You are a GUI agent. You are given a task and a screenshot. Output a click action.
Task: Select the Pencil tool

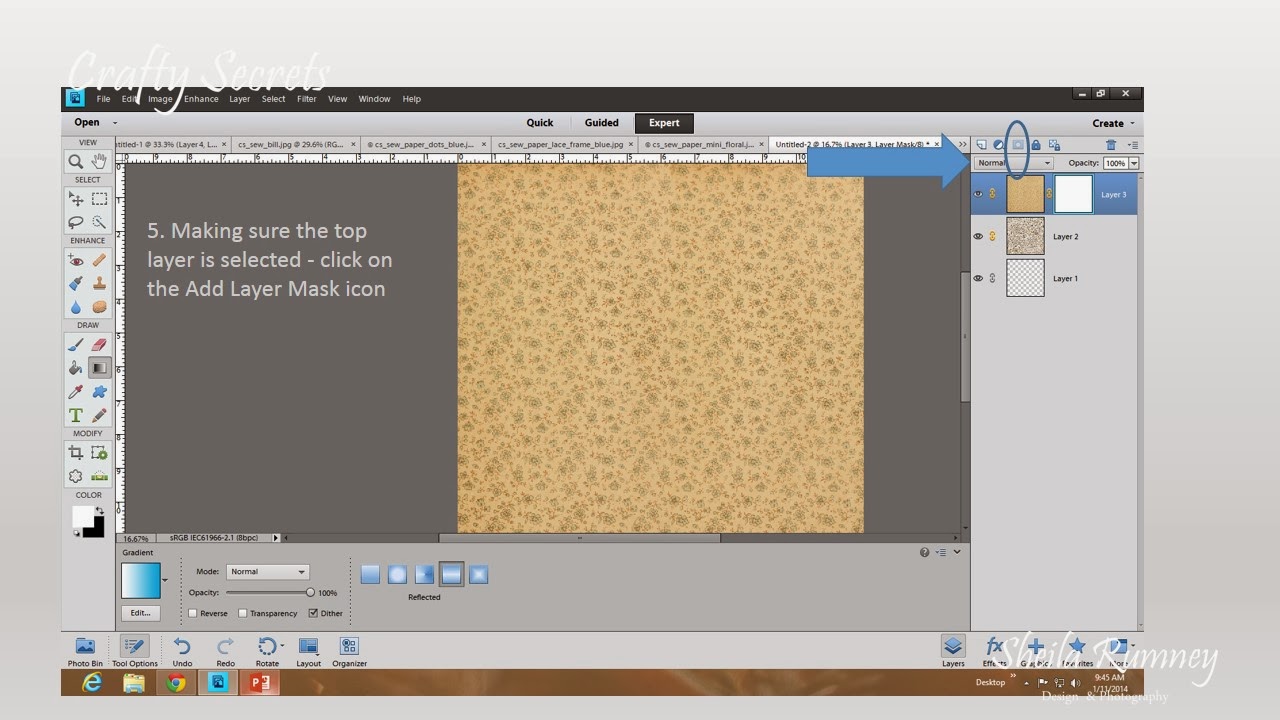point(99,416)
